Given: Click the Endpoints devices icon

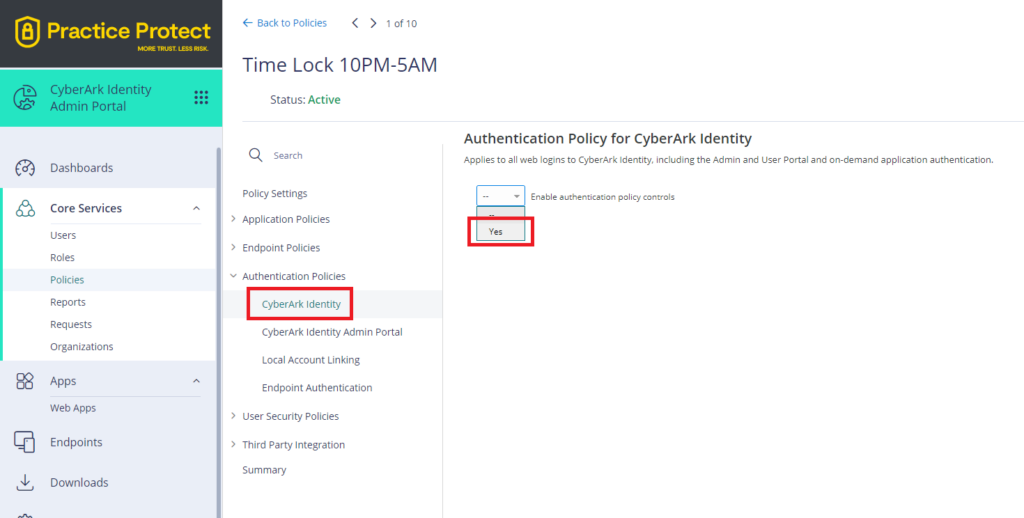Looking at the screenshot, I should click(x=25, y=442).
